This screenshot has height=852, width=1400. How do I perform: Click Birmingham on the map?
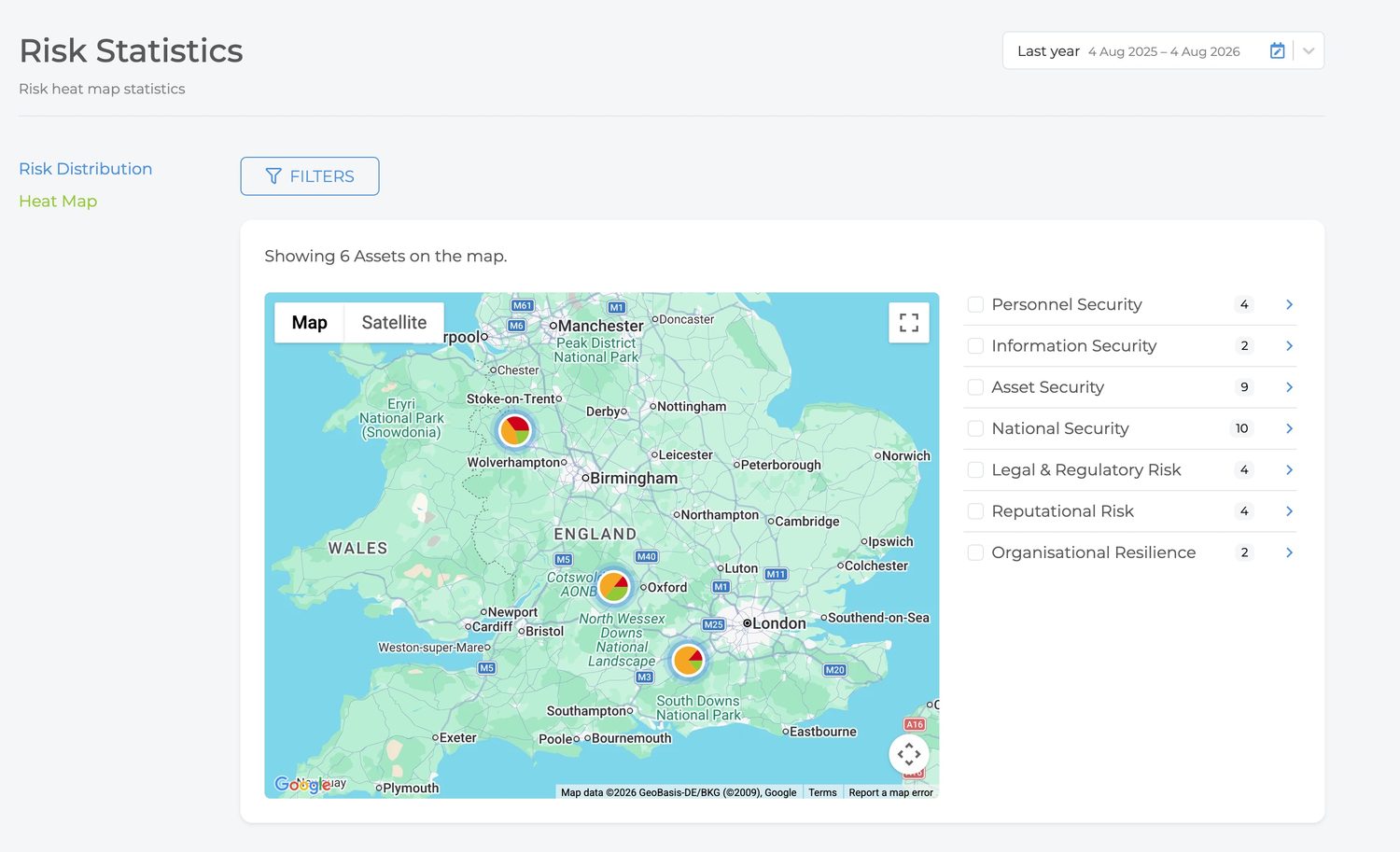pos(634,478)
